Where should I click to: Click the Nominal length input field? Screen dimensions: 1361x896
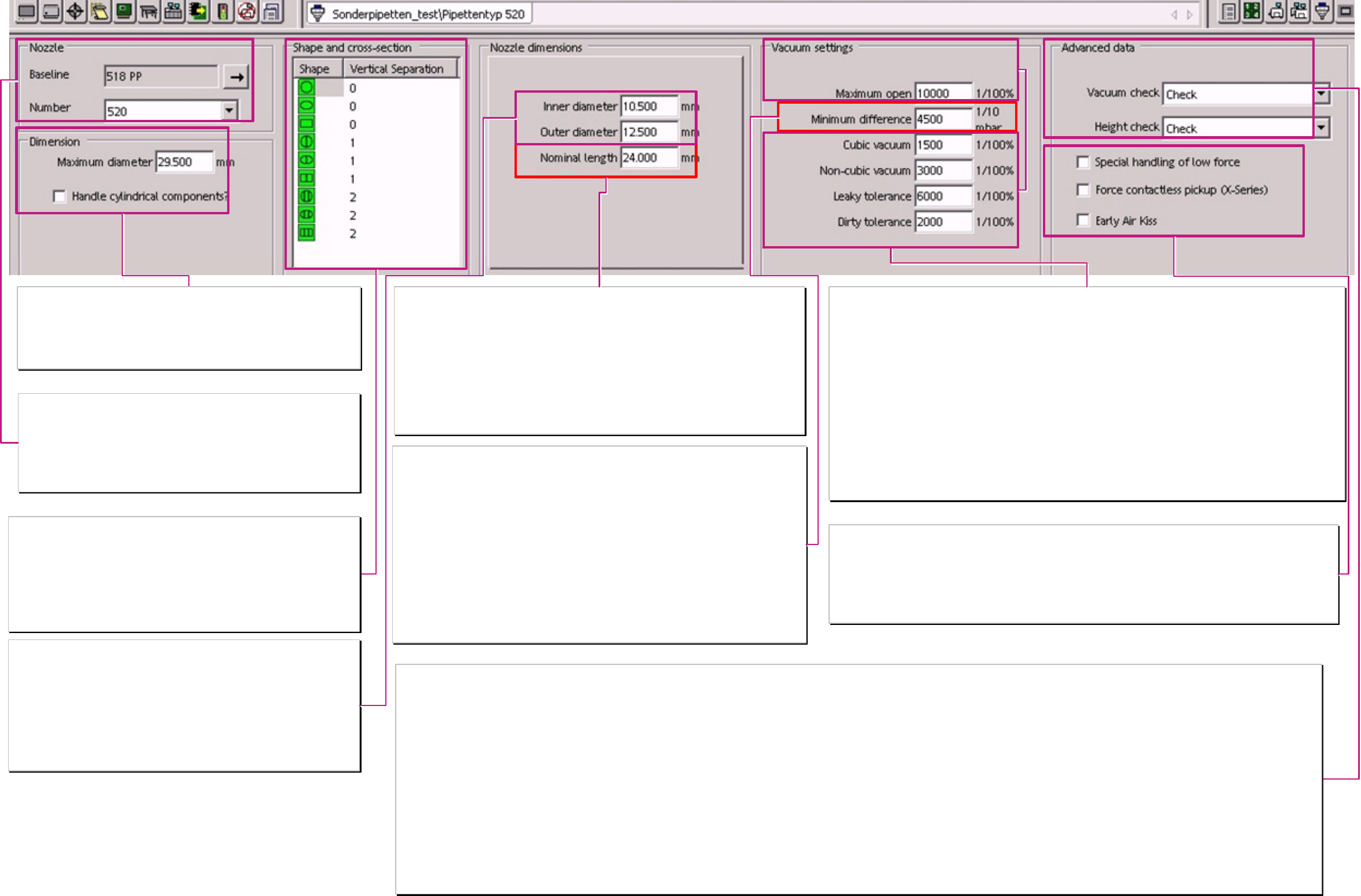648,158
